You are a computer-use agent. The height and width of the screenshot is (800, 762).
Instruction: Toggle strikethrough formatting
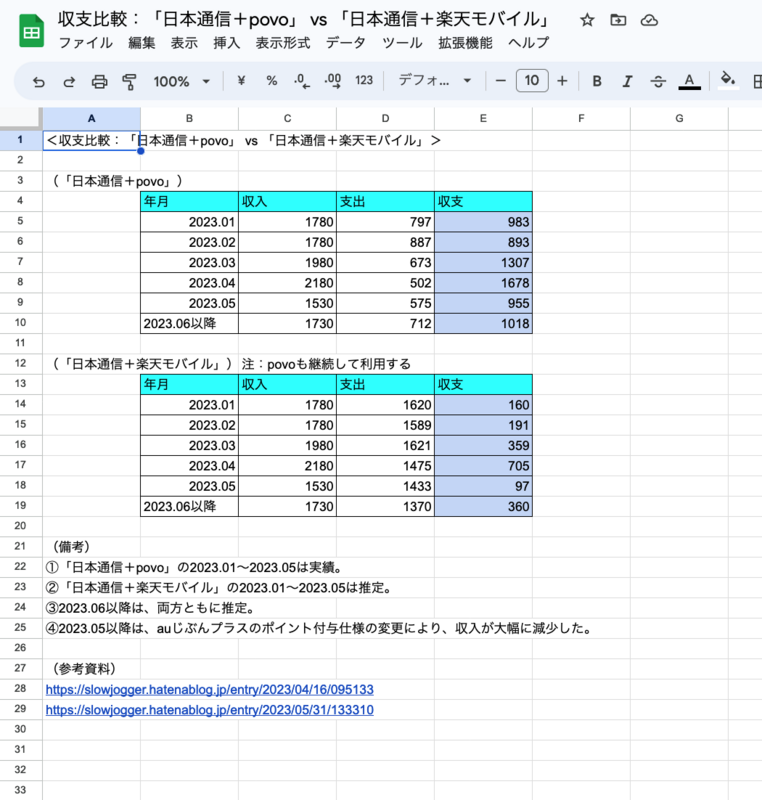click(658, 81)
